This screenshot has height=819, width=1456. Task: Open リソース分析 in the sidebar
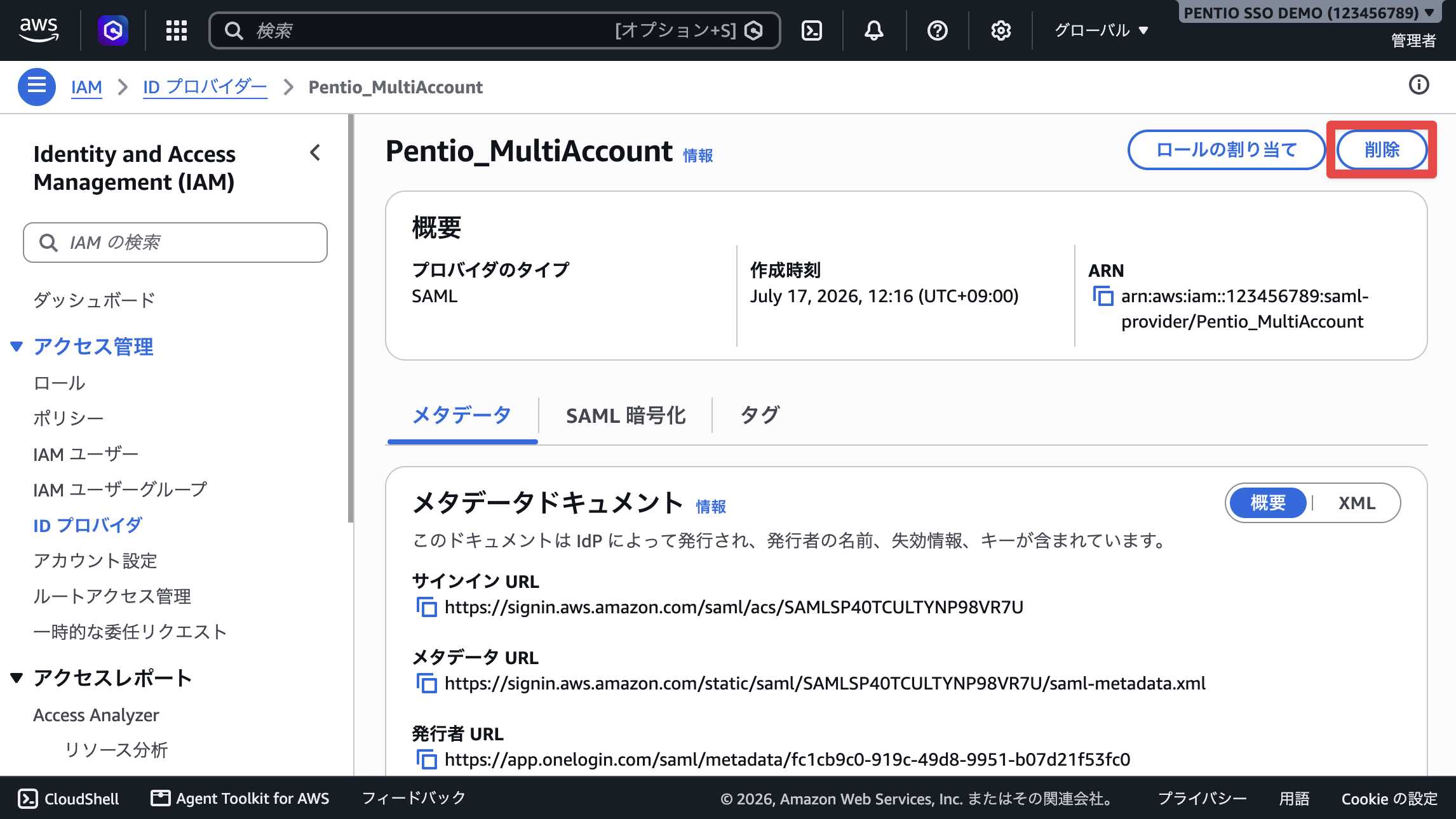[116, 750]
